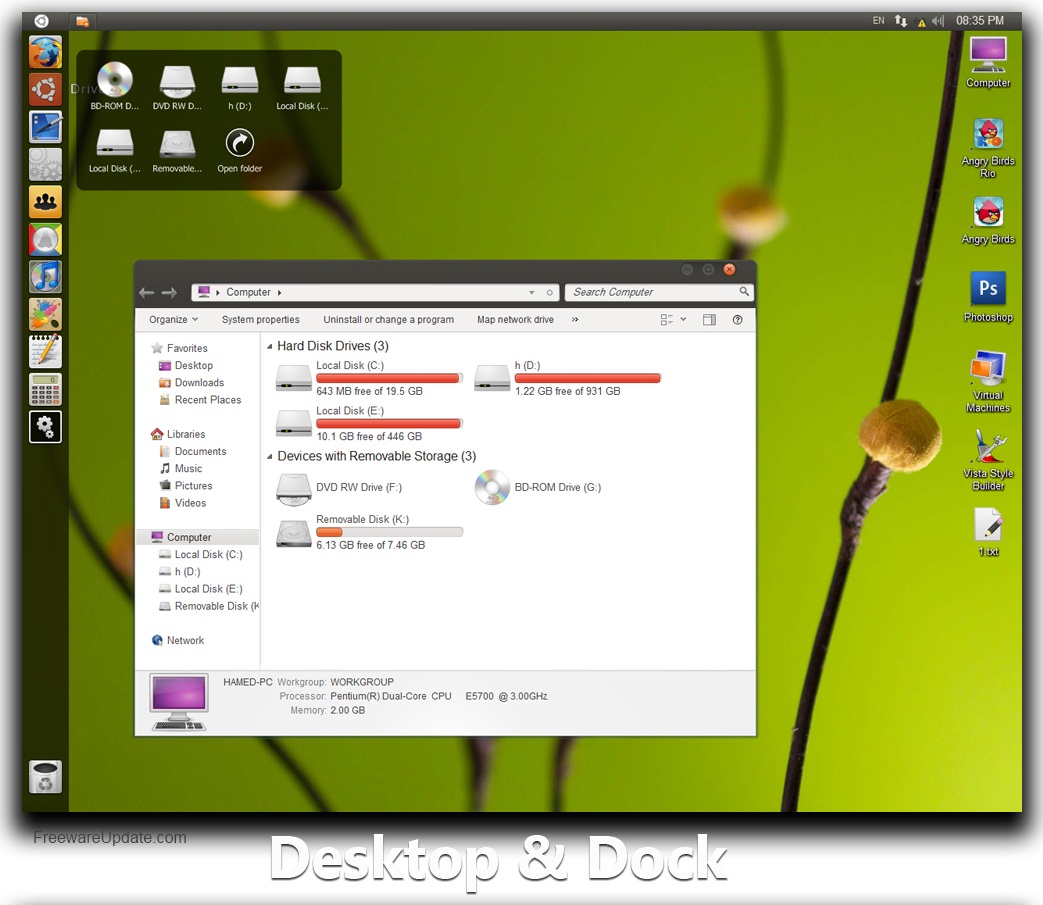Click the Local Disk (C:) capacity bar
The height and width of the screenshot is (905, 1043).
coord(389,378)
